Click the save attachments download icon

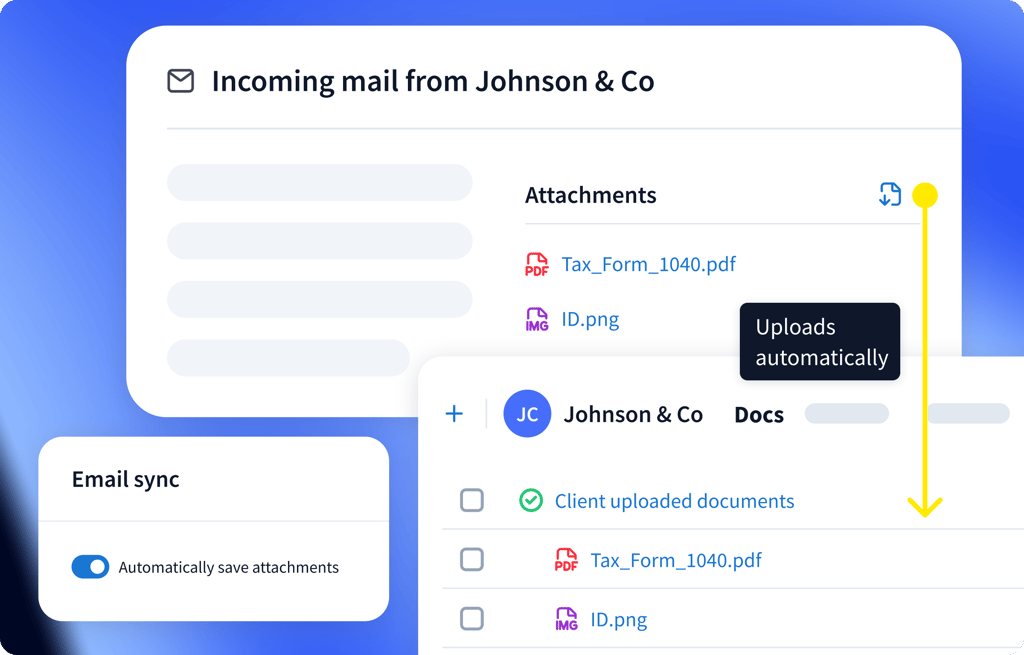pyautogui.click(x=889, y=194)
